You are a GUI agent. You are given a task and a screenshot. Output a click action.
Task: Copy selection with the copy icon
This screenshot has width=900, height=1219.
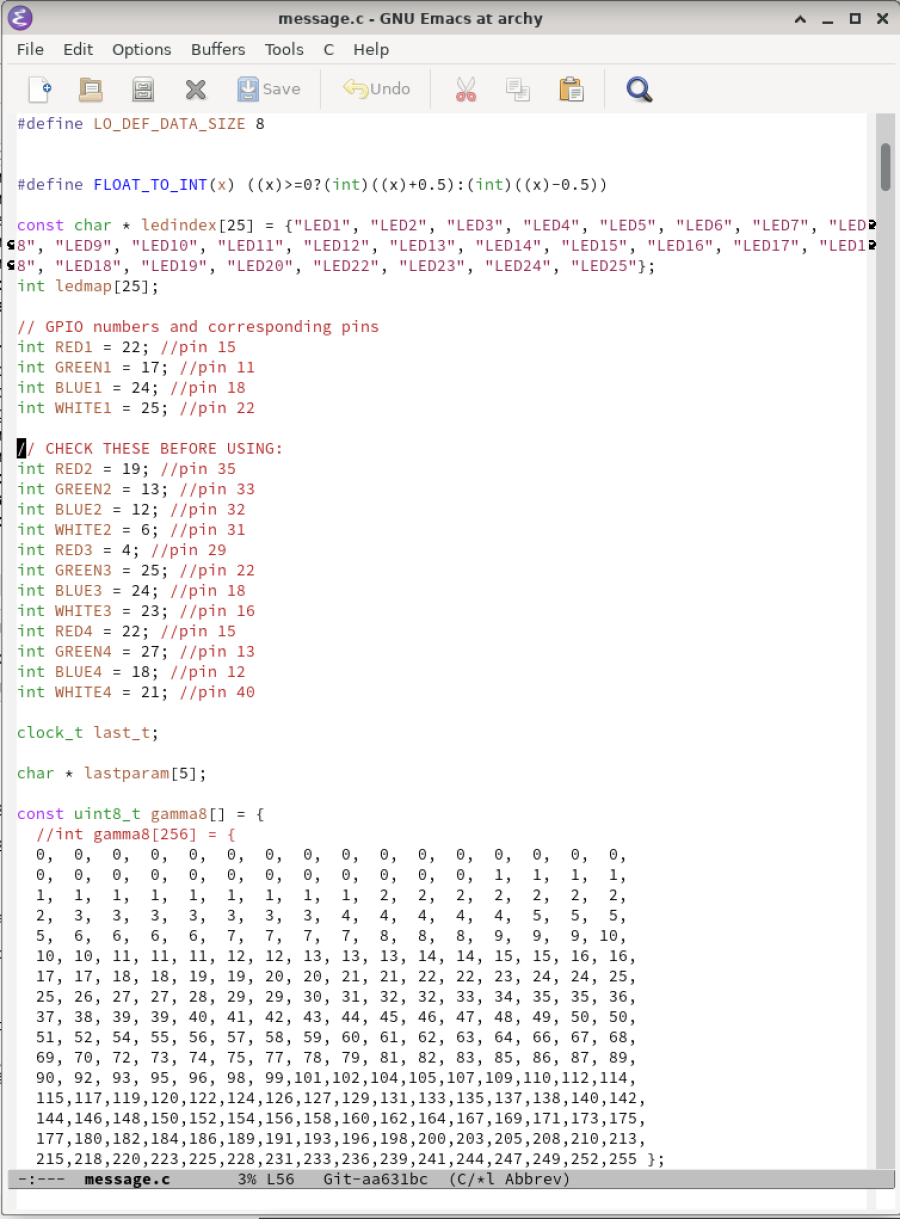(518, 89)
